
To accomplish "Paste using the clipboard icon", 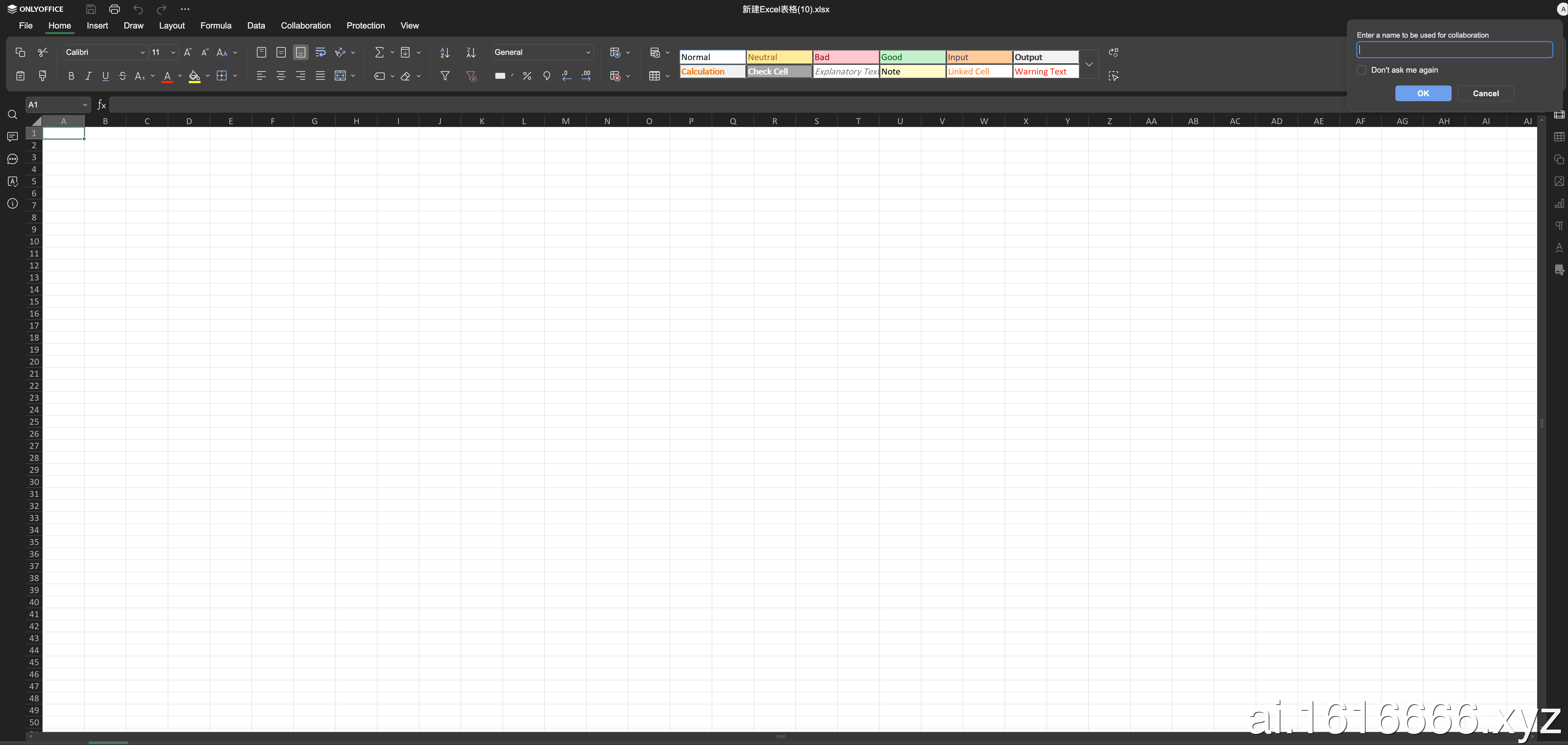I will (20, 76).
